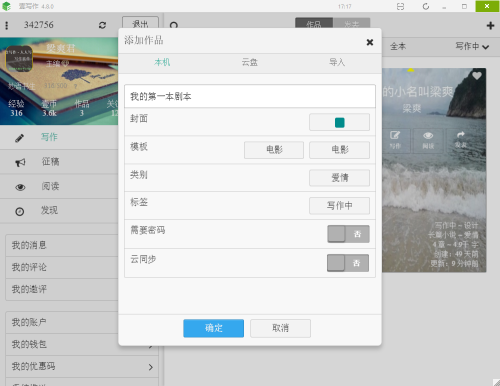Click the plus icon to add work

(x=490, y=25)
